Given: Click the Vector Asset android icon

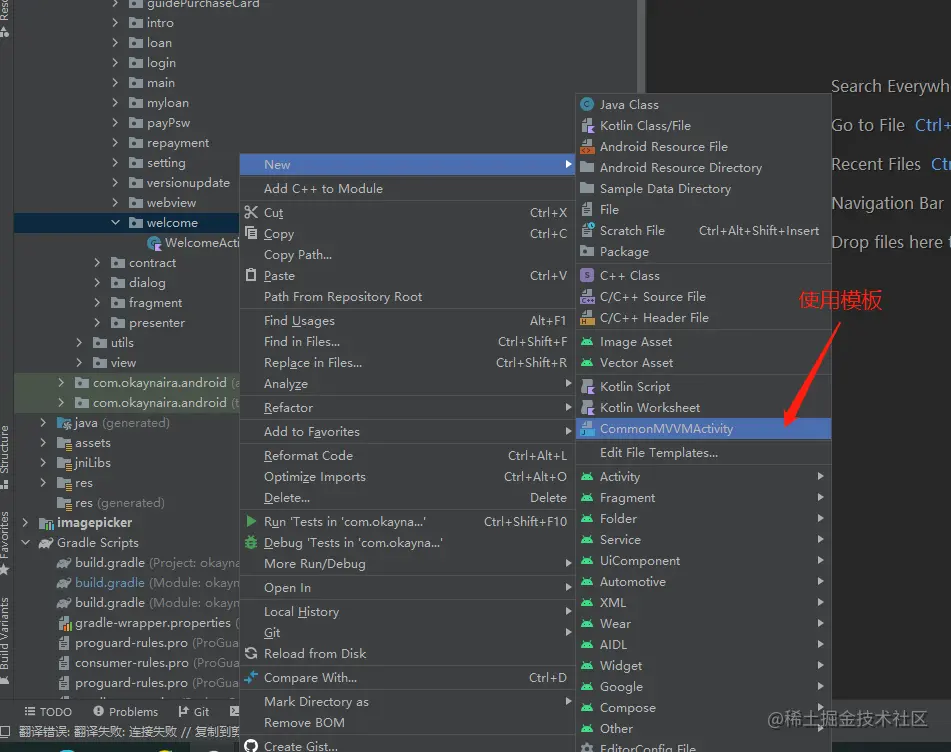Looking at the screenshot, I should tap(586, 363).
